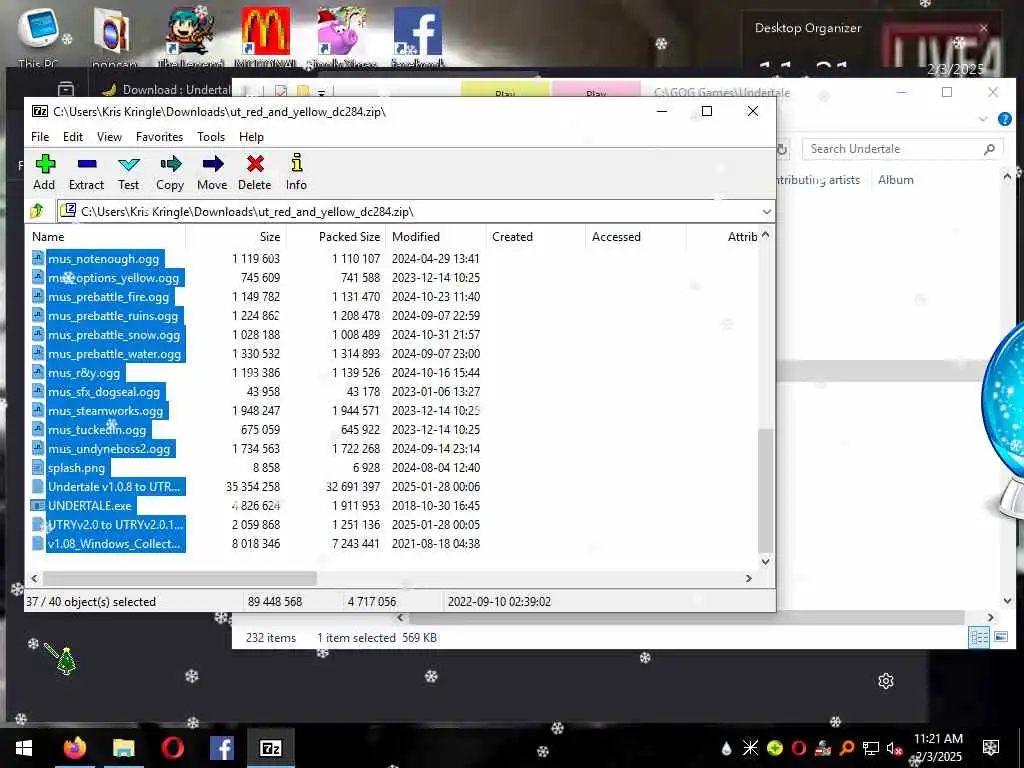Click the 7-Zip taskbar button

[270, 748]
